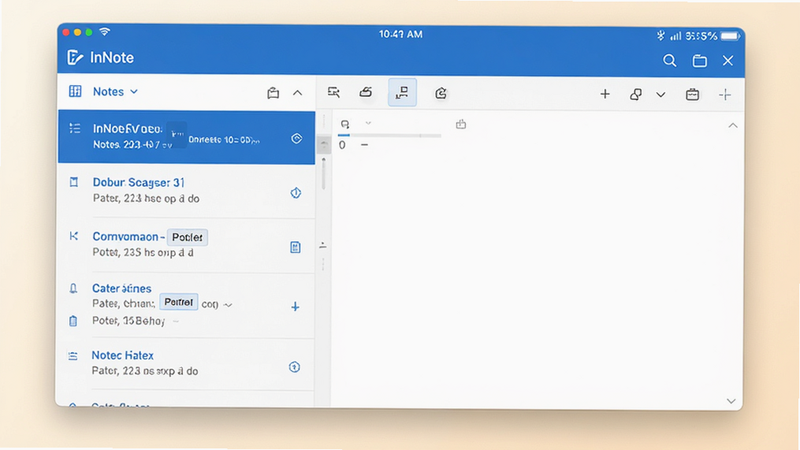Click the Potler tag

[187, 237]
